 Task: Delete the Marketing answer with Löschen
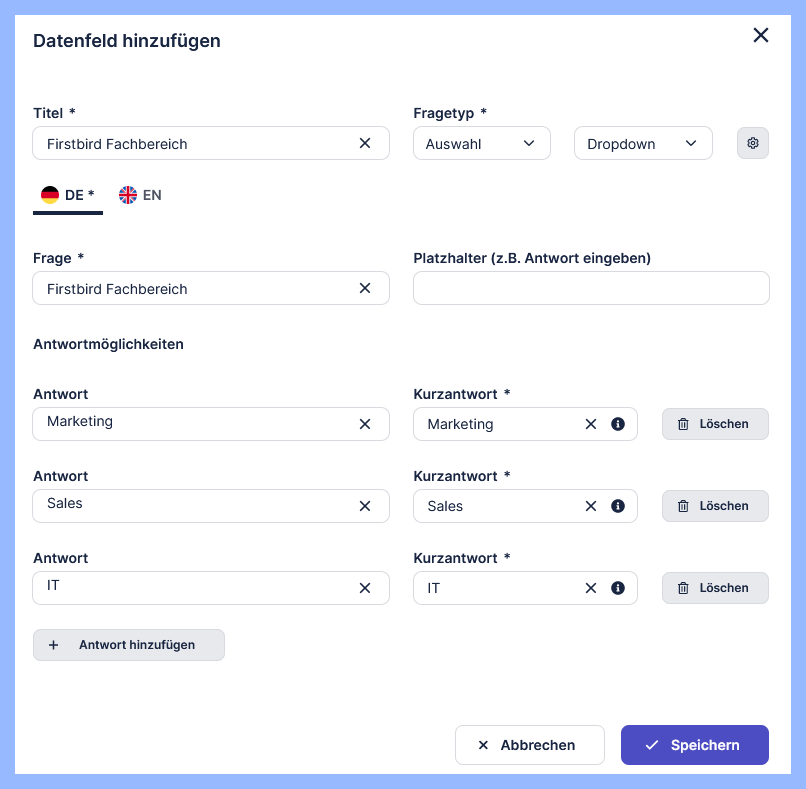[715, 424]
